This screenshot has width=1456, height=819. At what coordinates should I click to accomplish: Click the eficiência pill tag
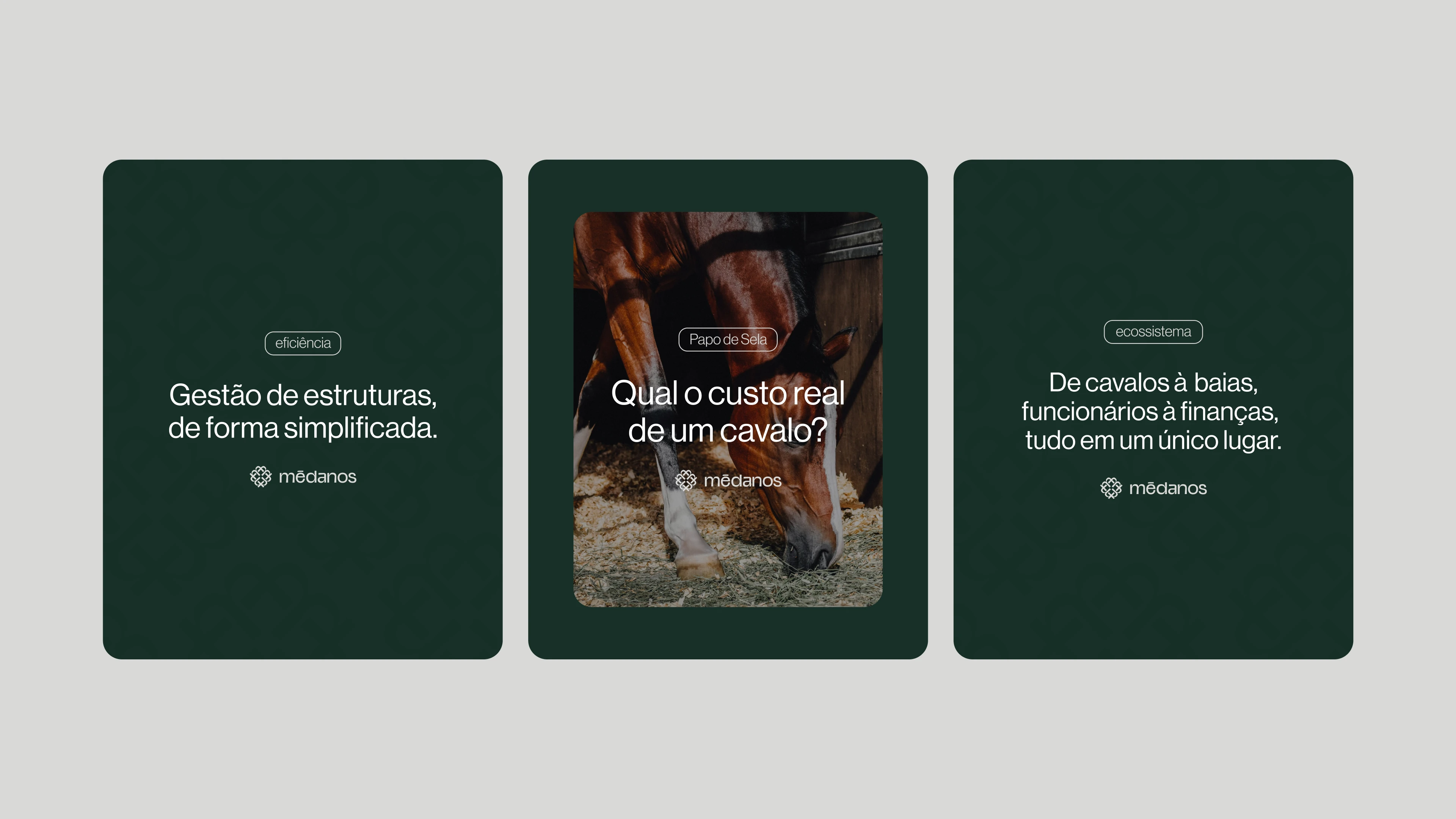(x=303, y=343)
